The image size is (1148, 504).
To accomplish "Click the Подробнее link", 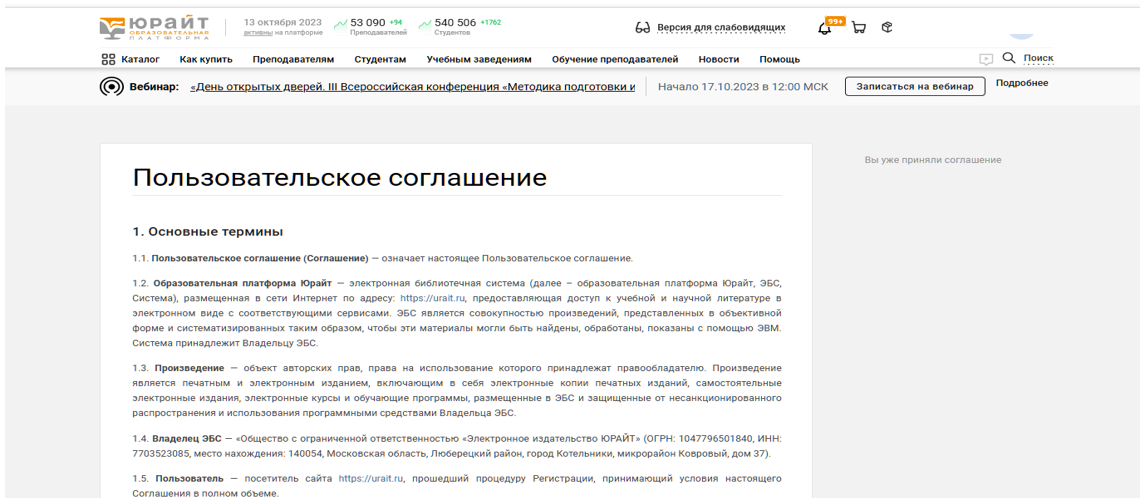I will pyautogui.click(x=1022, y=83).
